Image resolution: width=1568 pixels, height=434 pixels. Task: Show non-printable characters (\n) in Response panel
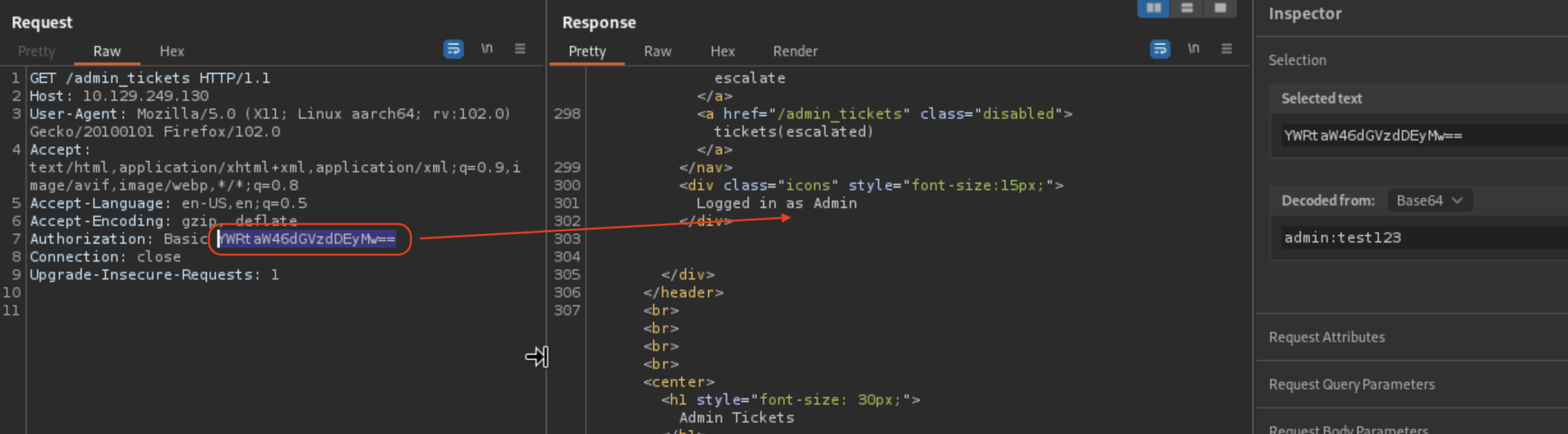pyautogui.click(x=1193, y=49)
